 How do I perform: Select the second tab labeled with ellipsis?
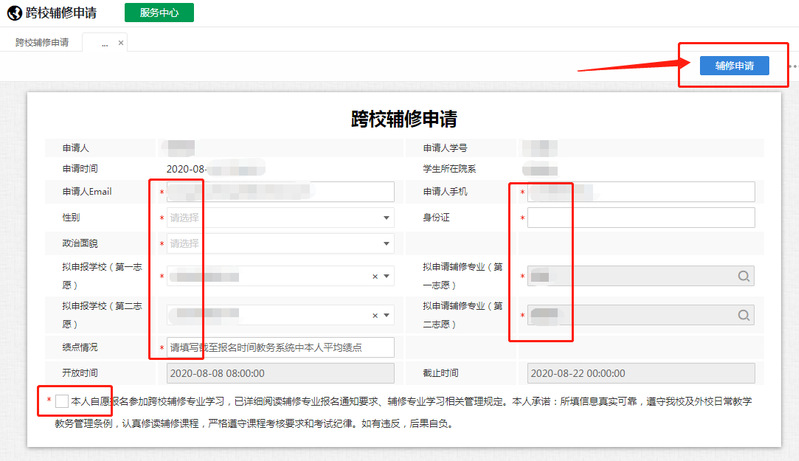(103, 43)
